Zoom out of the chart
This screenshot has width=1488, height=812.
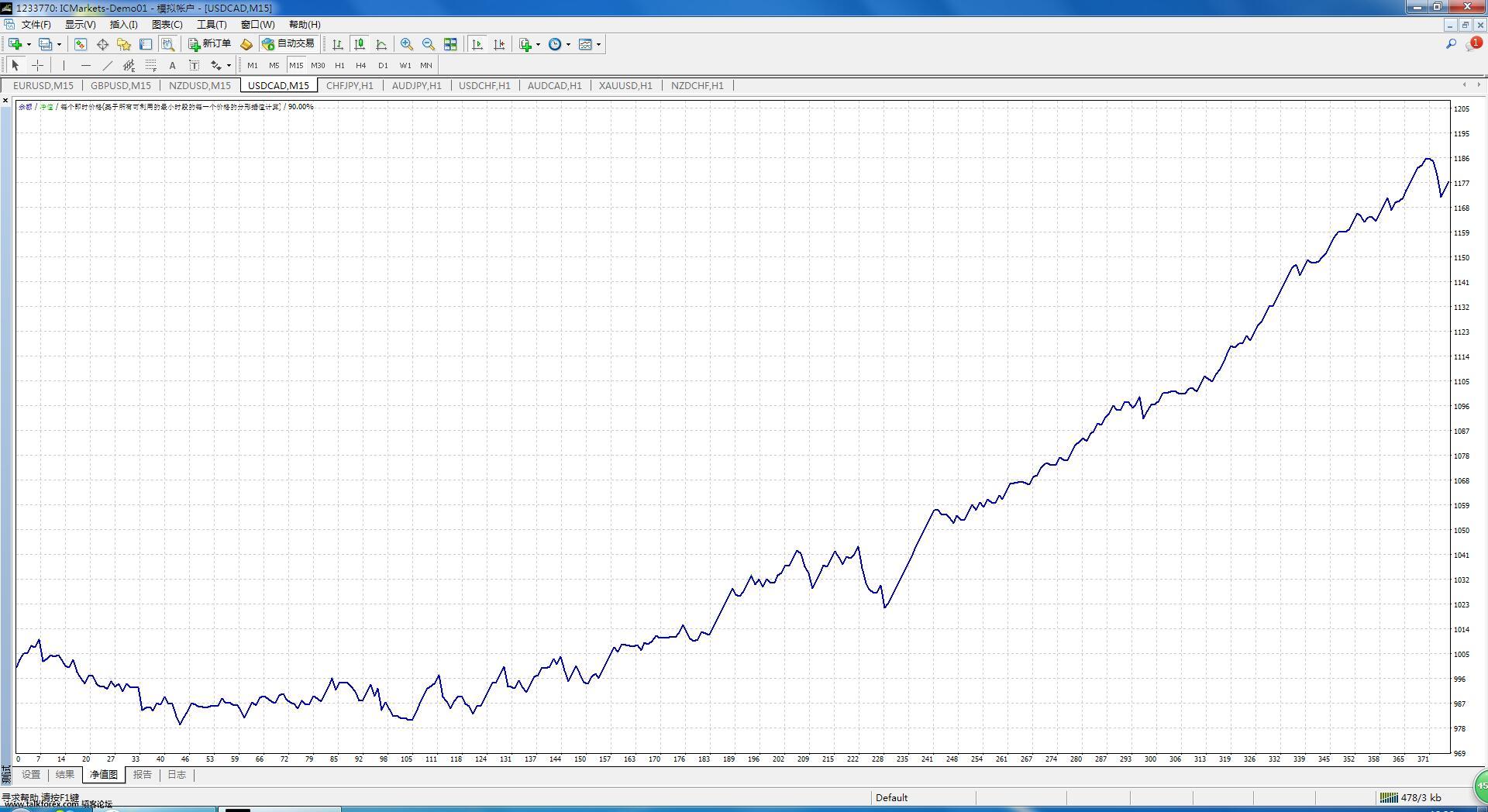429,44
